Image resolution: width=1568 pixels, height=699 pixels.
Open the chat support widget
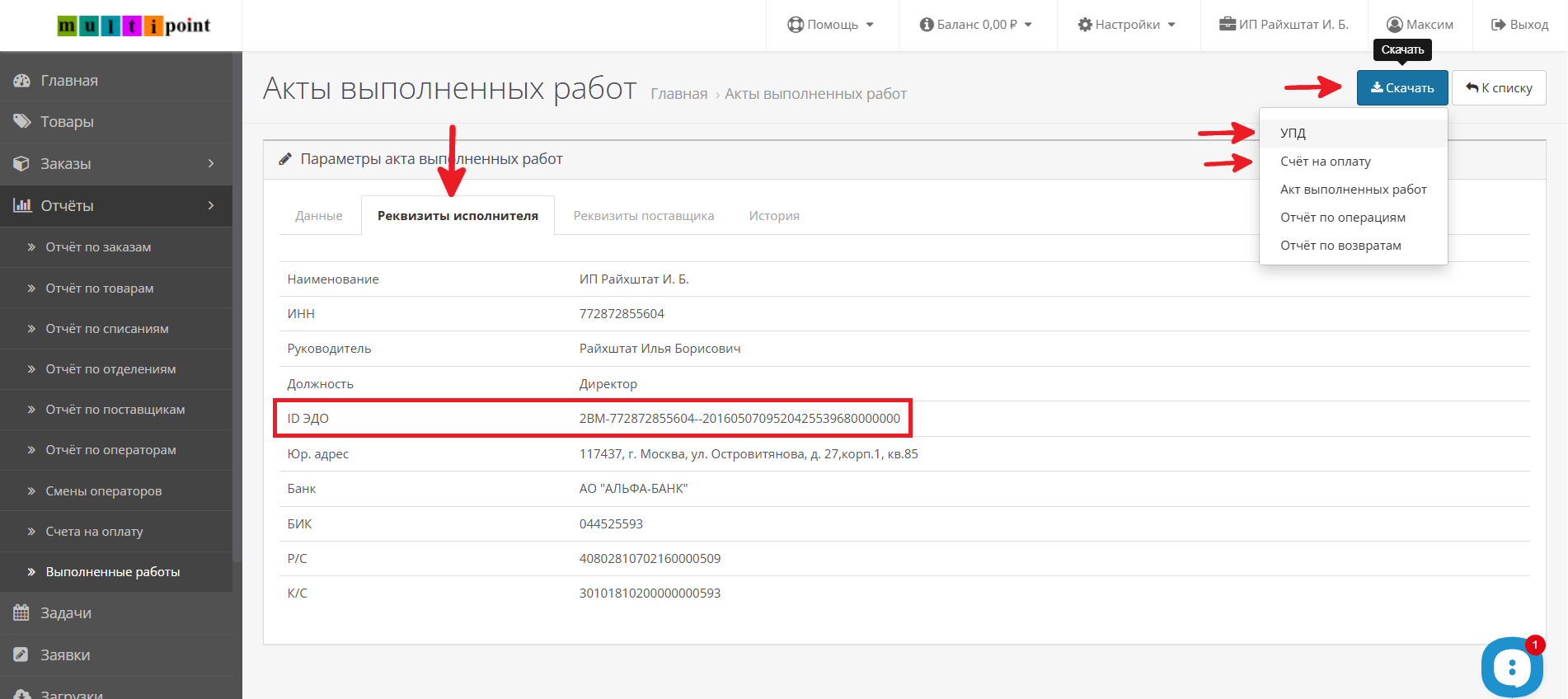click(x=1512, y=667)
